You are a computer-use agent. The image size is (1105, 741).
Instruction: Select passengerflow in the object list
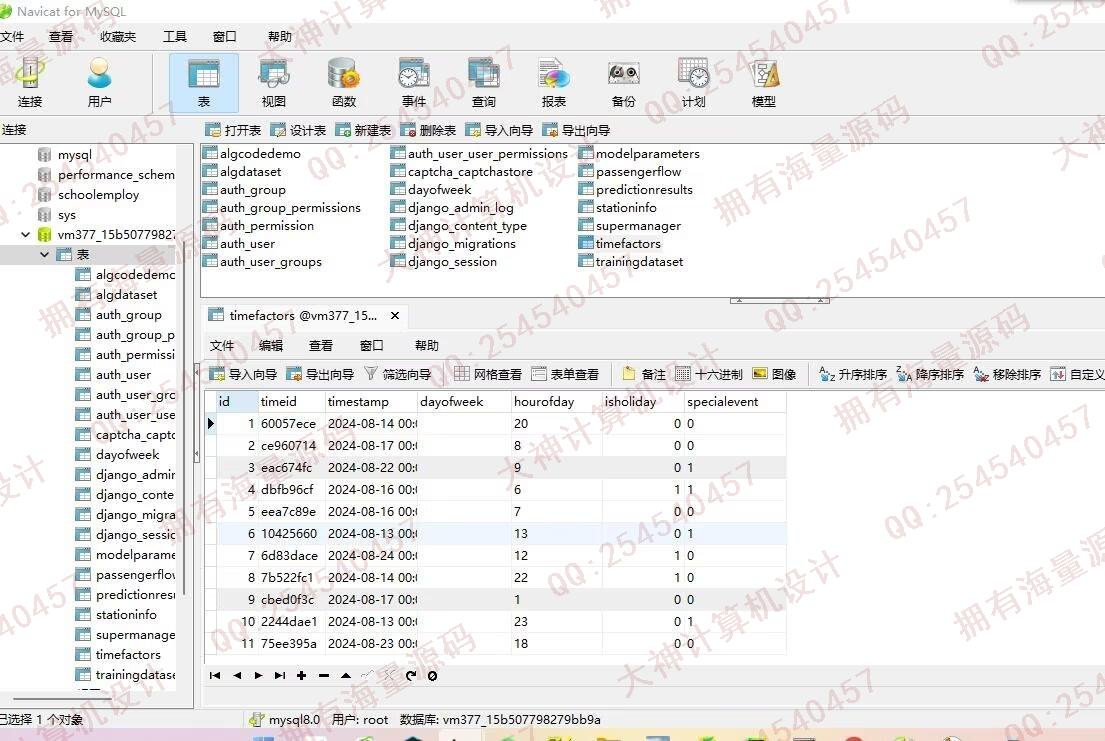coord(638,171)
